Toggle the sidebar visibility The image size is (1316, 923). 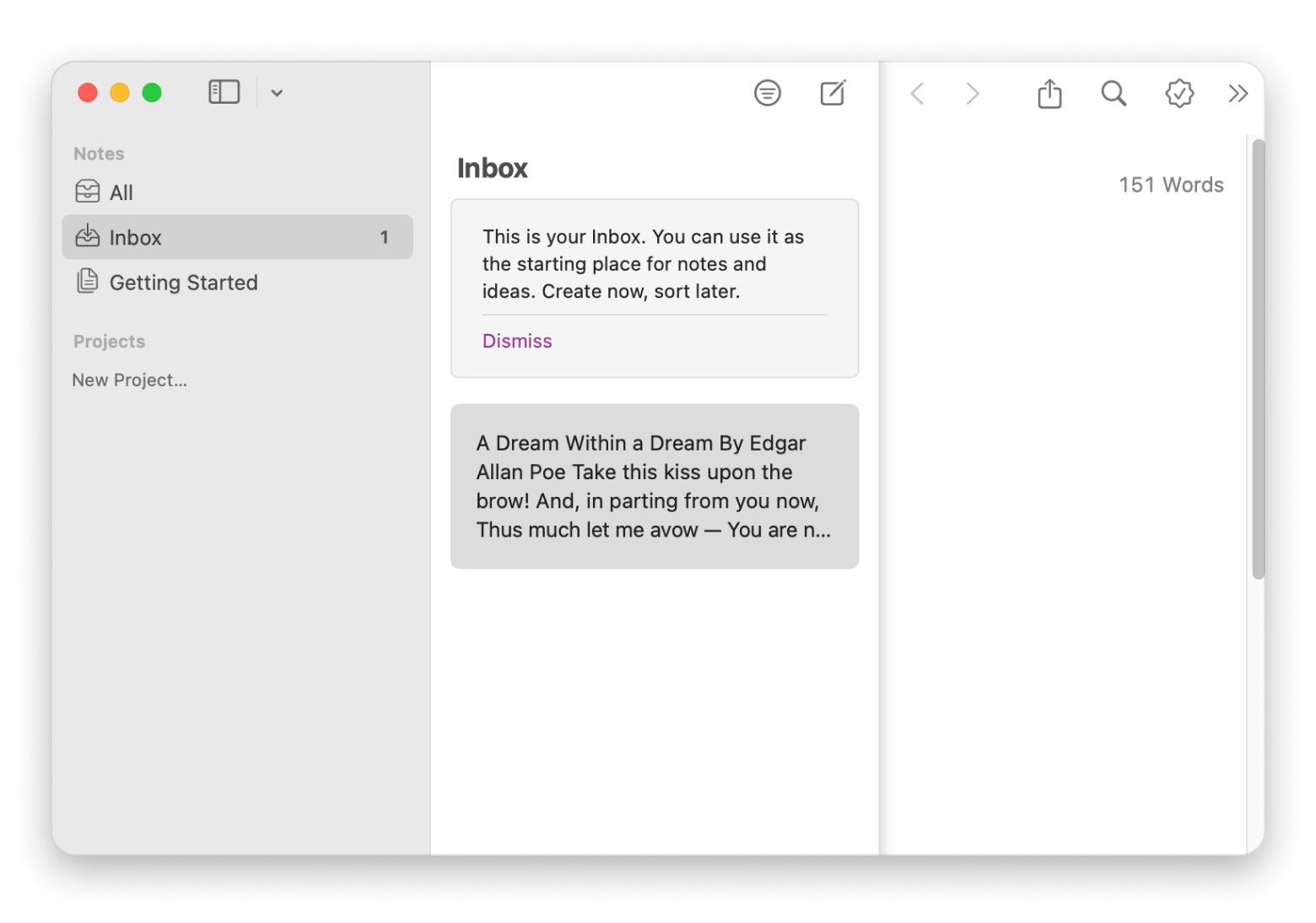[x=223, y=91]
